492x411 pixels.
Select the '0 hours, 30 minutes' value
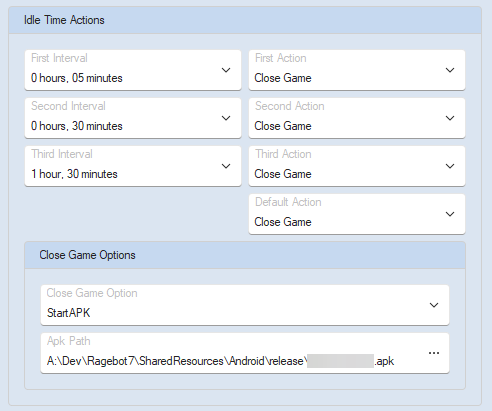pyautogui.click(x=77, y=126)
